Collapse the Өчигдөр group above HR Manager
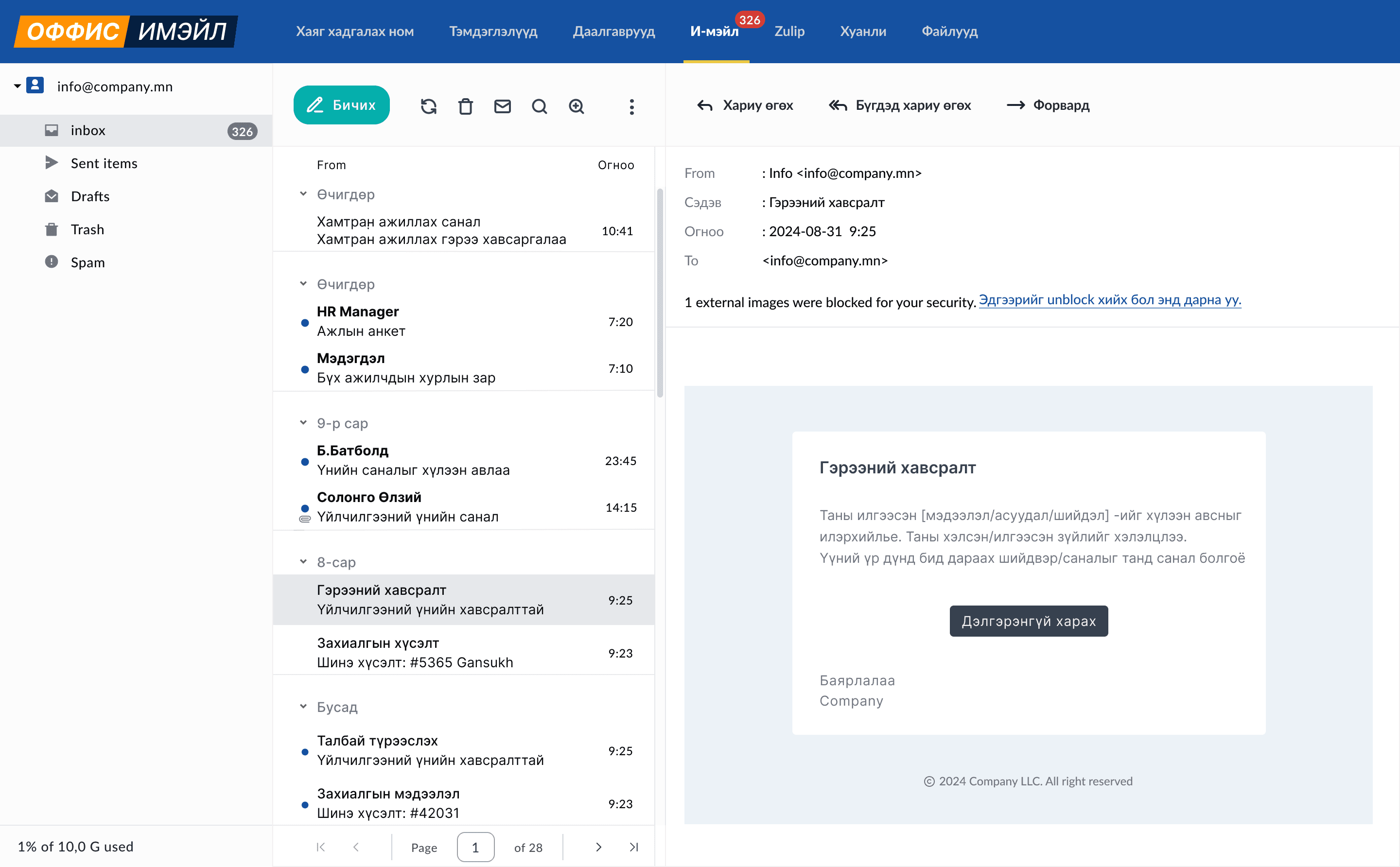The width and height of the screenshot is (1400, 867). (x=303, y=284)
